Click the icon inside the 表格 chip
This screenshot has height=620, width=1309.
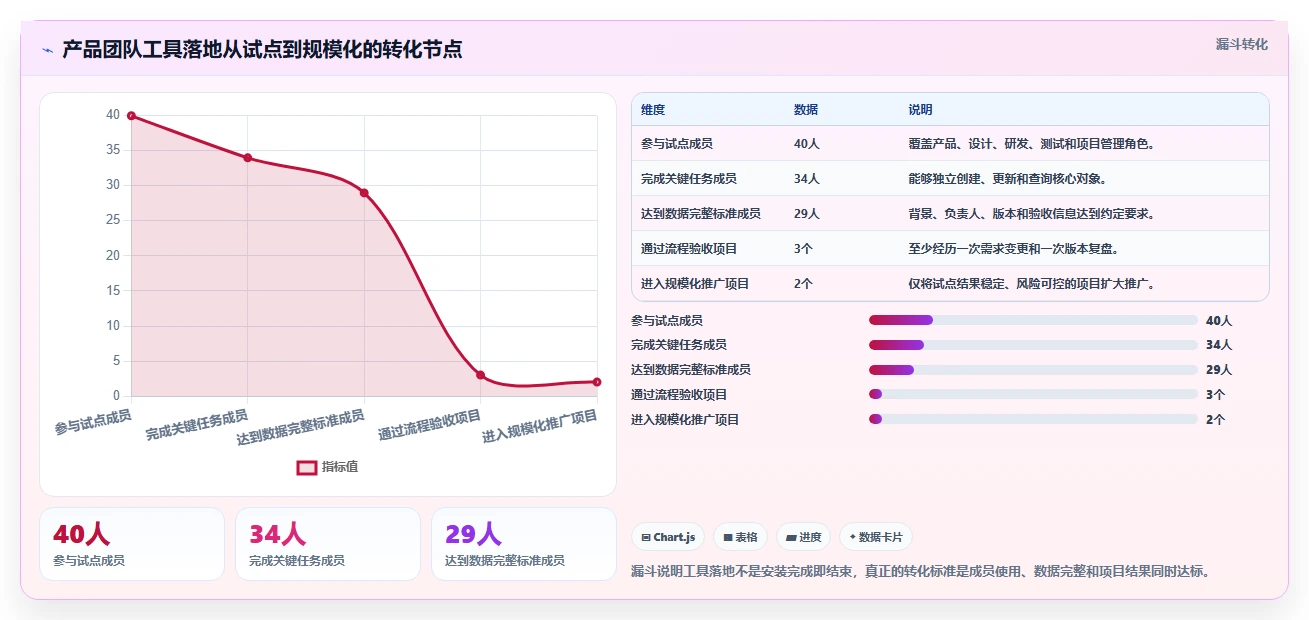pos(728,538)
